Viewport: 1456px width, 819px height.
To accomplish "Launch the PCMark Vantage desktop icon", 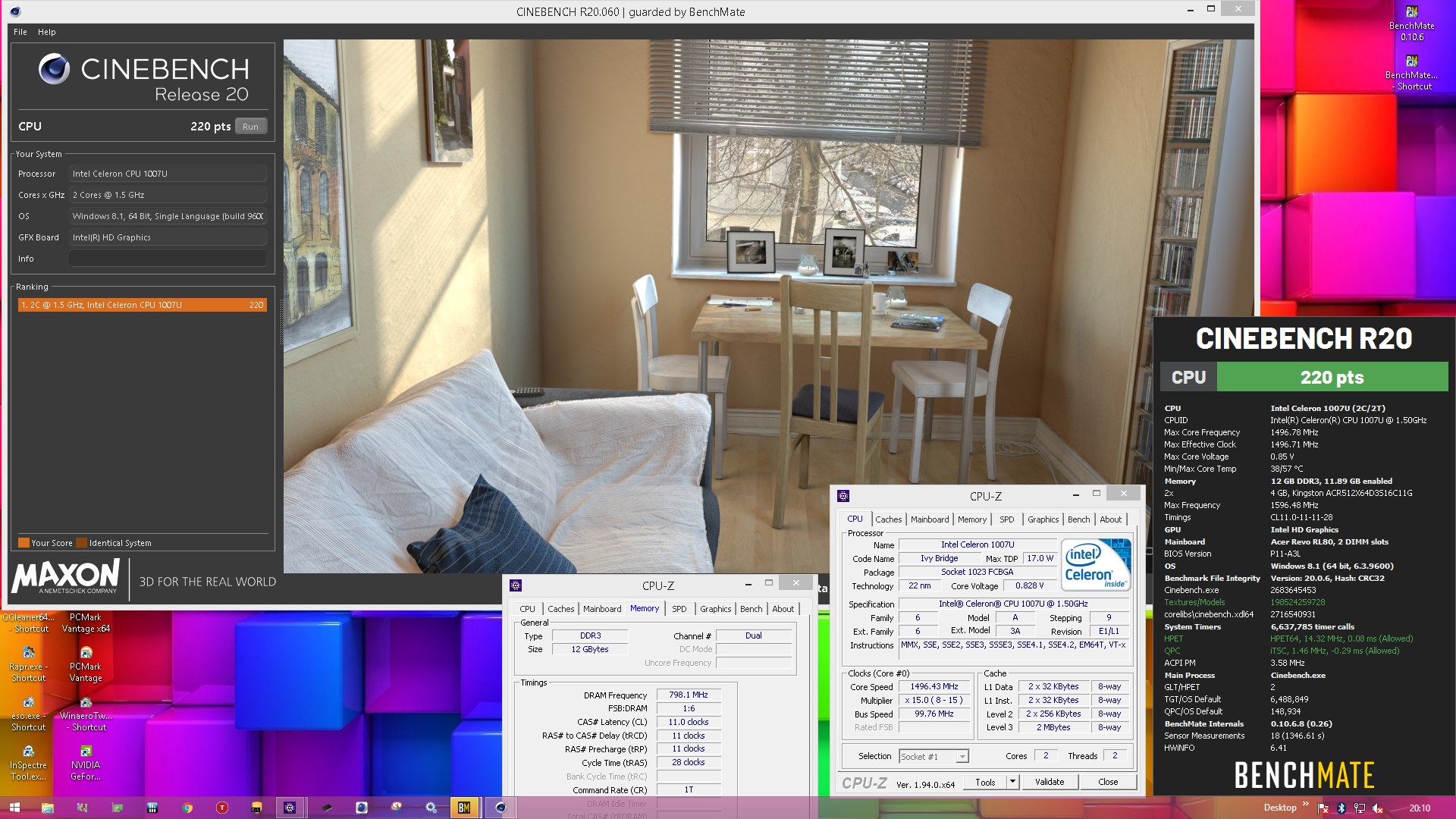I will coord(86,664).
